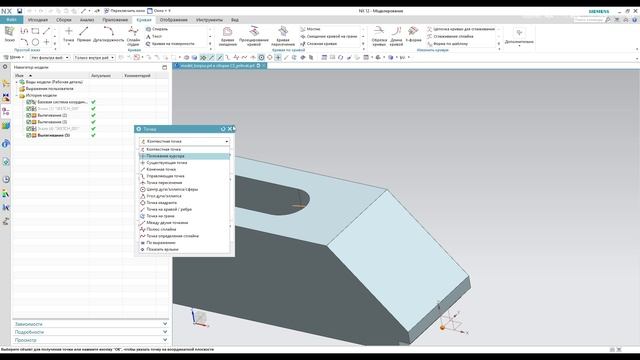Open the Файл menu tab
640x360 pixels.
pos(11,20)
